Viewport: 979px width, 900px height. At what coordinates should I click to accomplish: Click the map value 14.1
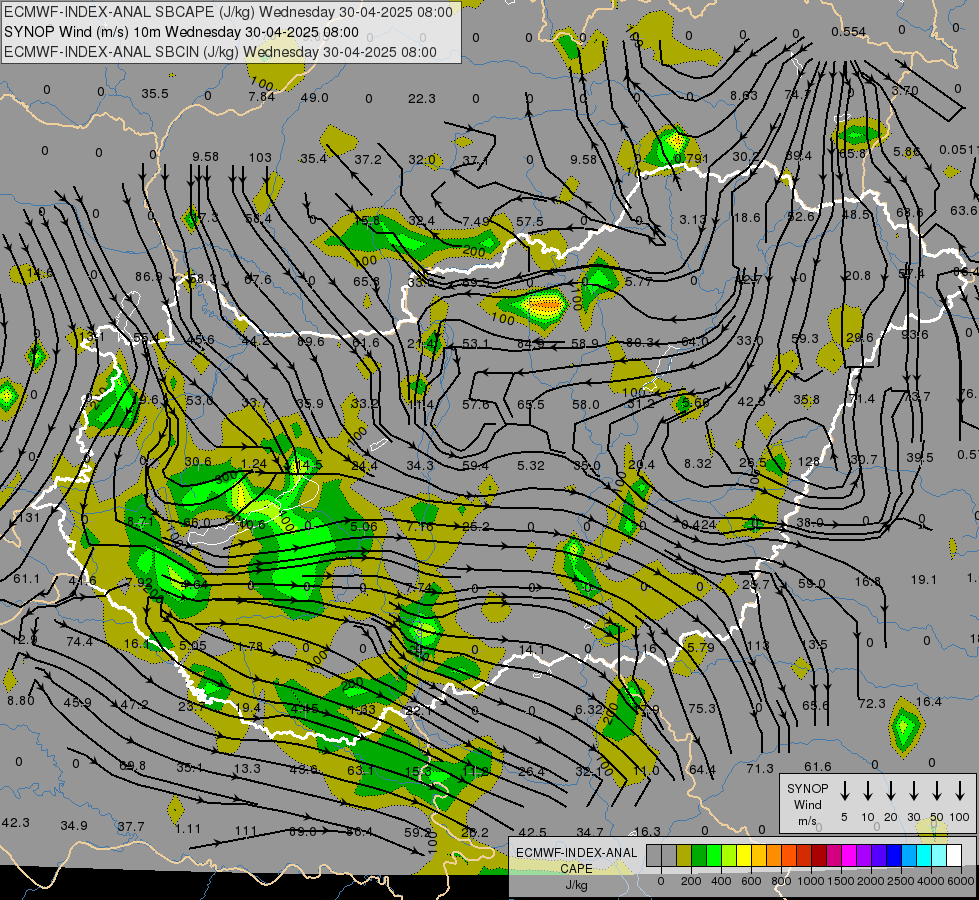pos(531,650)
